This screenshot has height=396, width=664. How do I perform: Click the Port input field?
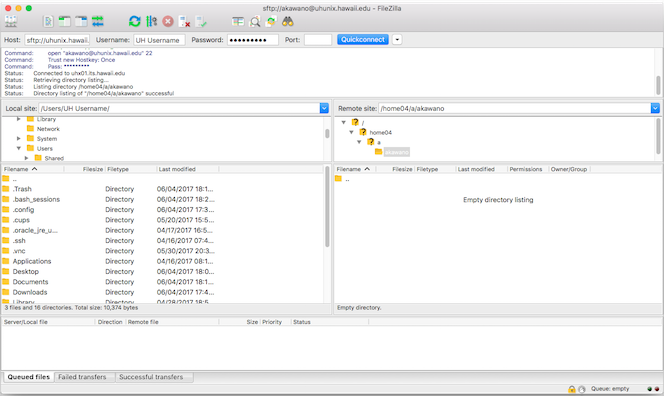pyautogui.click(x=318, y=40)
